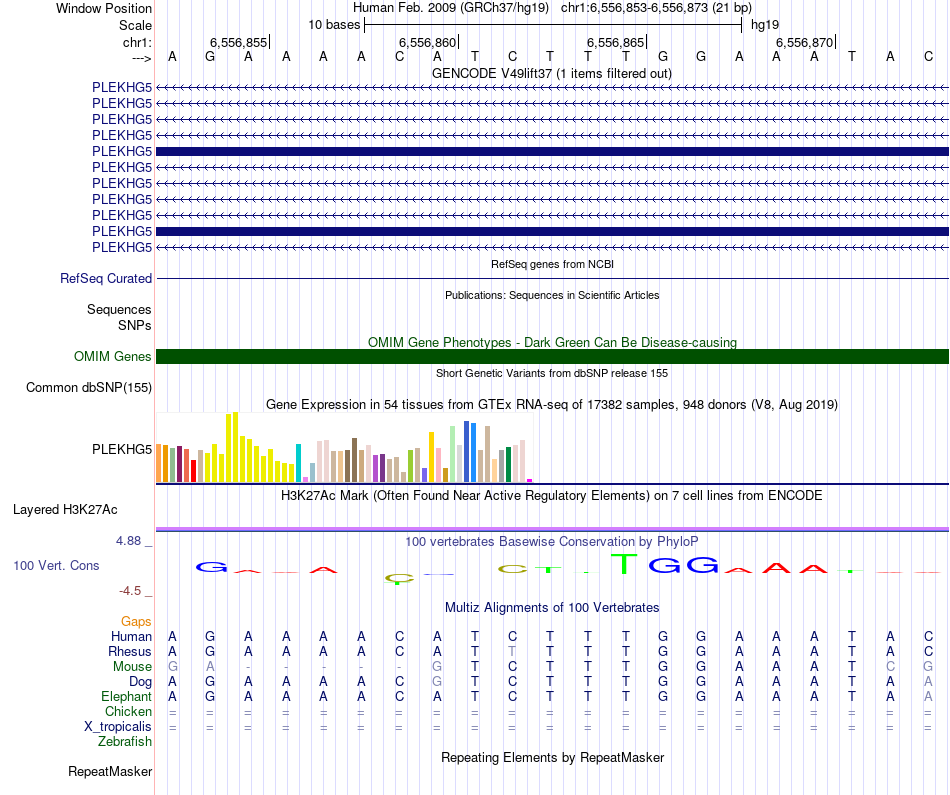Click the 'Chicken' species alignment label
The height and width of the screenshot is (795, 950).
point(128,711)
